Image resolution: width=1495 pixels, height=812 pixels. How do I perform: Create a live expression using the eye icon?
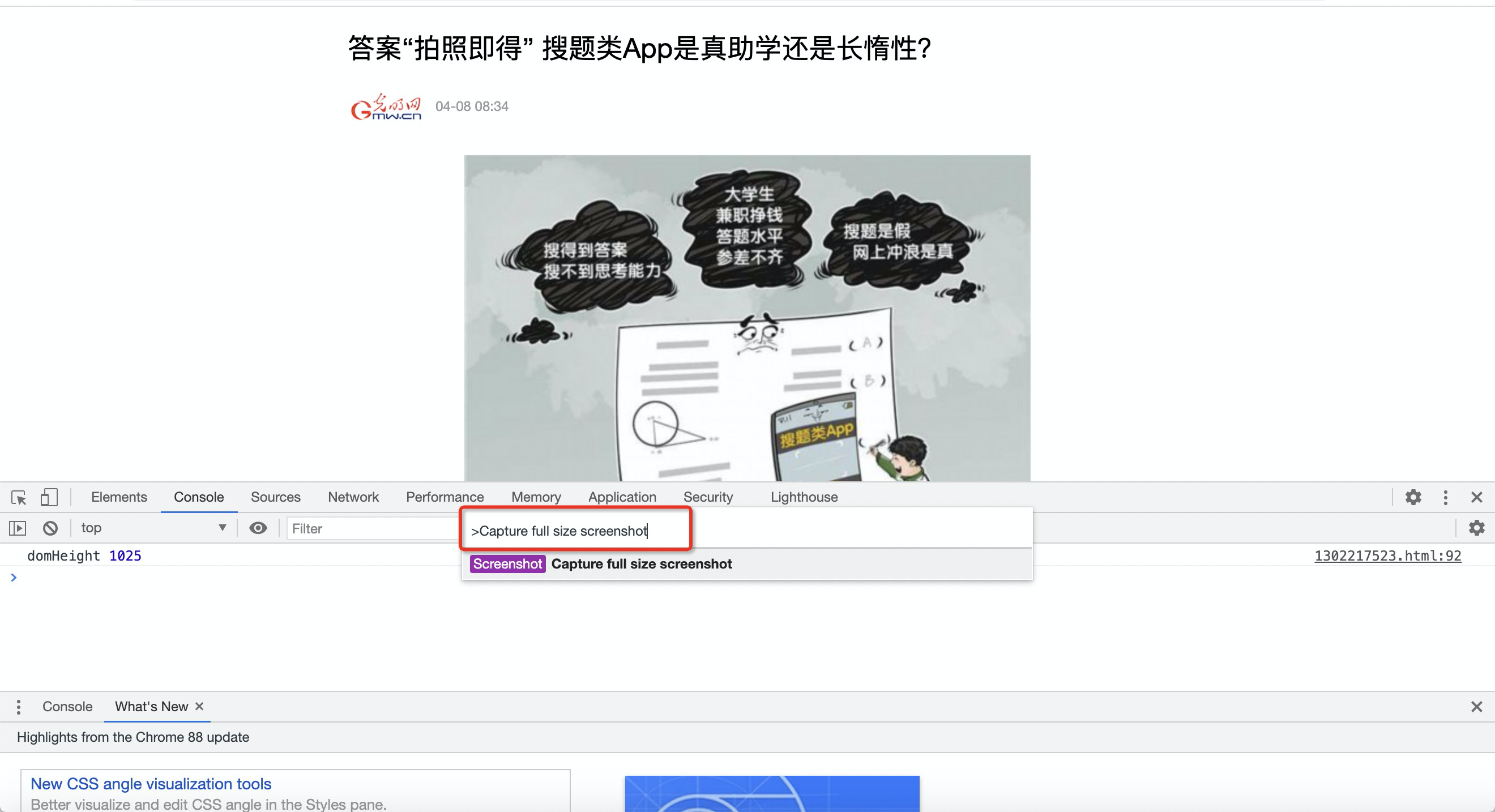click(x=258, y=528)
